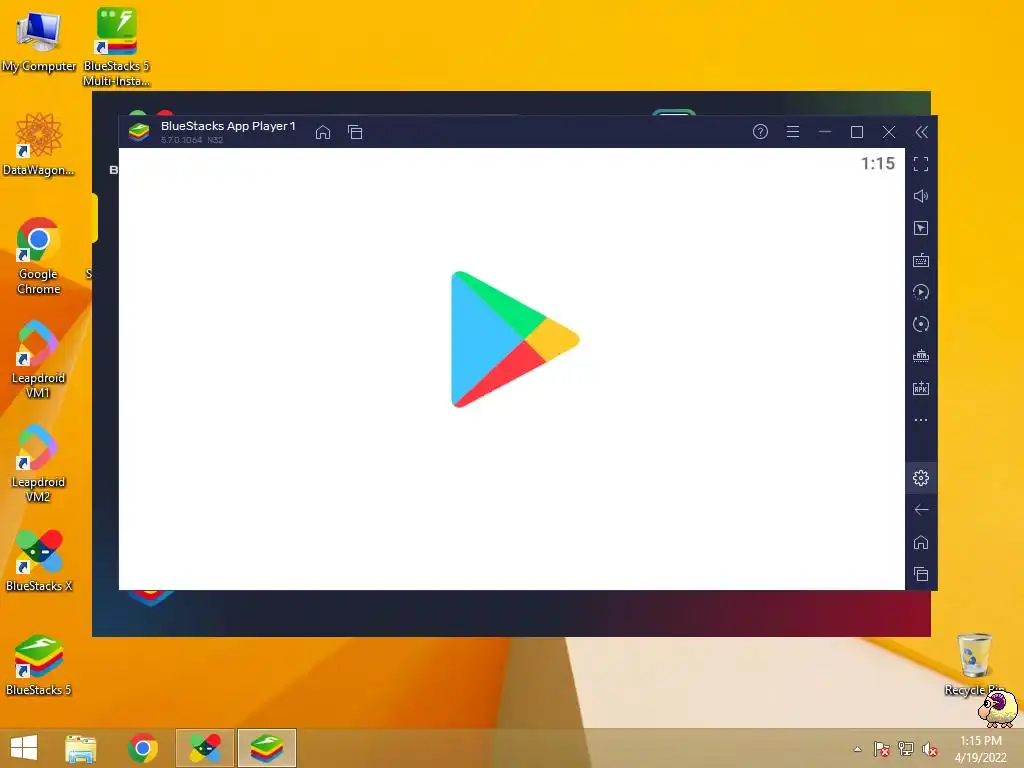Enter fullscreen mode in BlueStacks sidebar

(921, 164)
